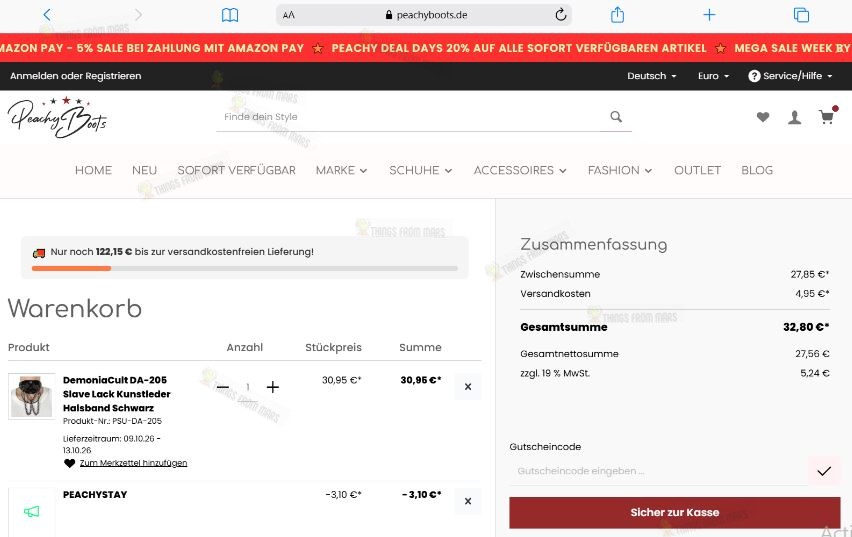The width and height of the screenshot is (852, 537).
Task: Click Anmelden oder Registrieren link
Action: (76, 76)
